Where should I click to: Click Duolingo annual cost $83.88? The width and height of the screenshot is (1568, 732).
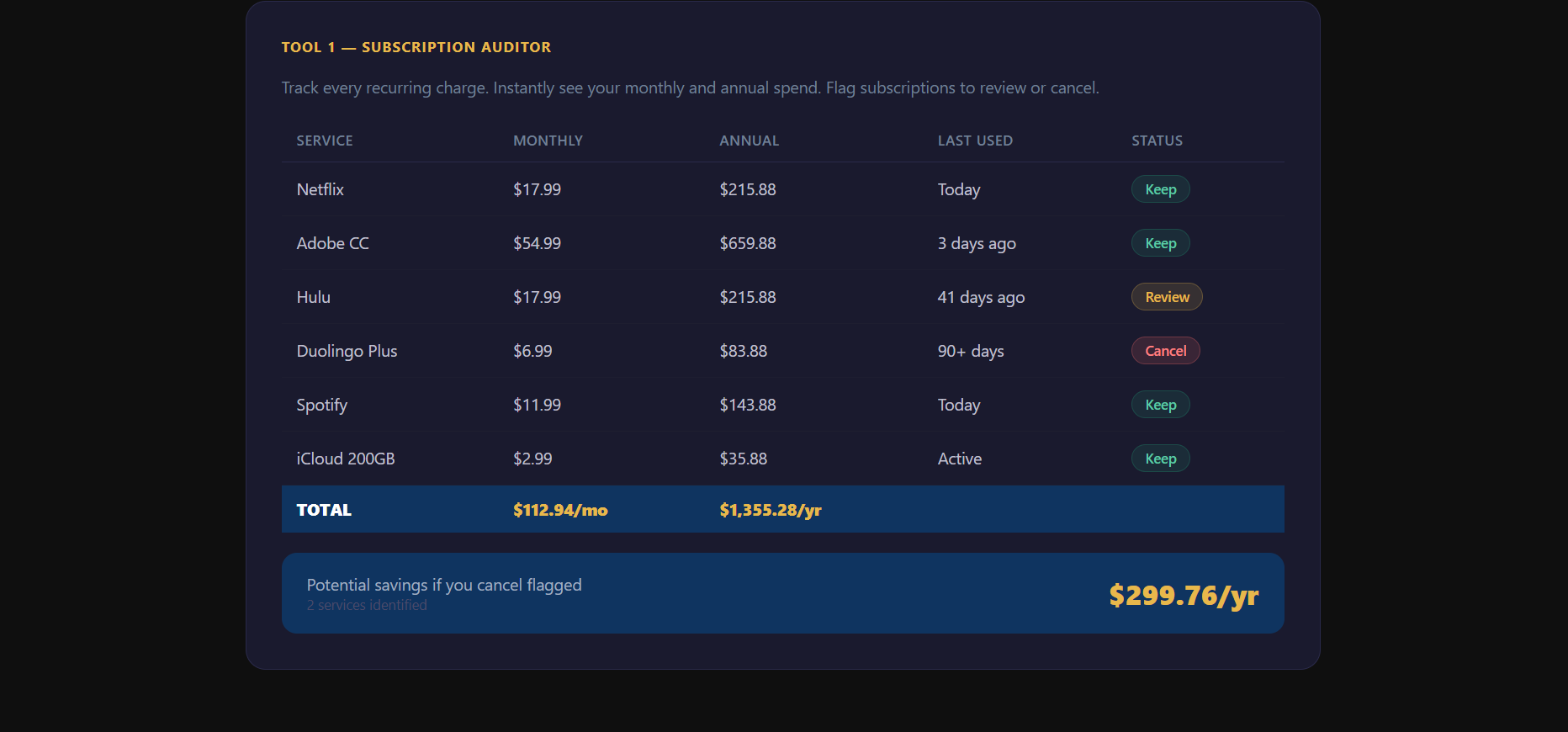tap(743, 351)
